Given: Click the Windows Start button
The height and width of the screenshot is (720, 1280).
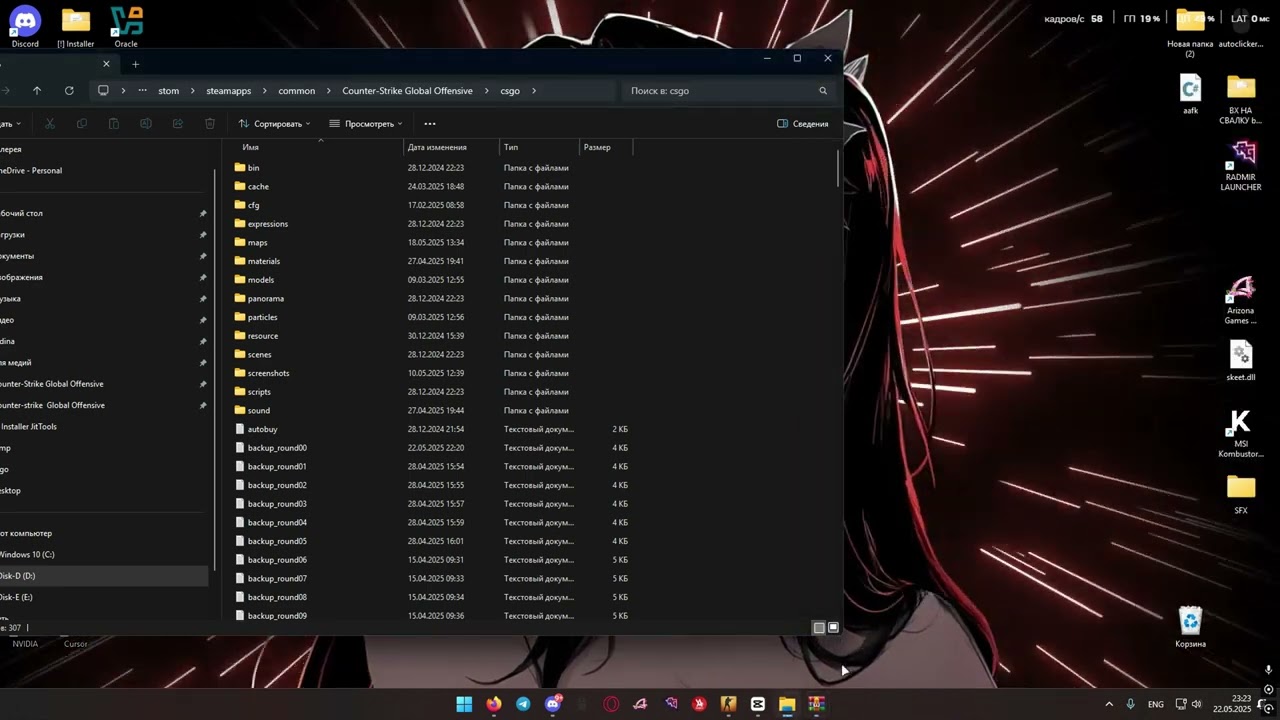Looking at the screenshot, I should coord(464,704).
